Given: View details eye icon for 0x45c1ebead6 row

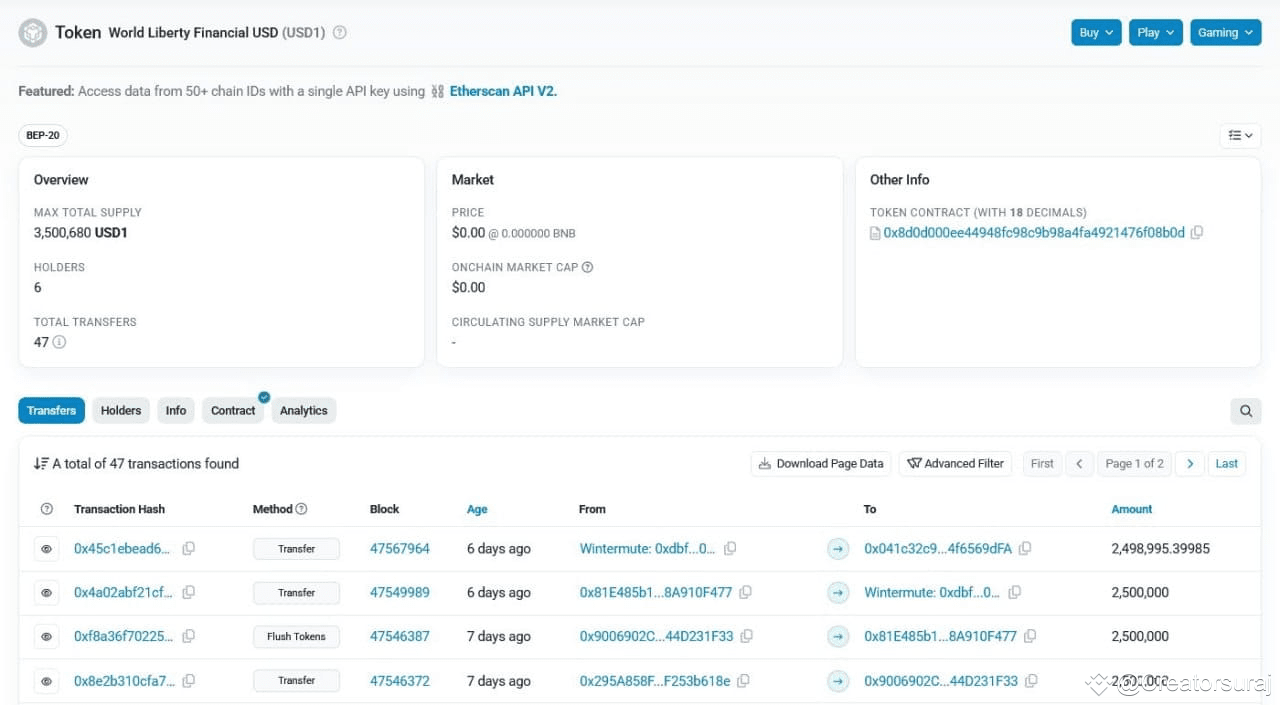Looking at the screenshot, I should [x=46, y=549].
